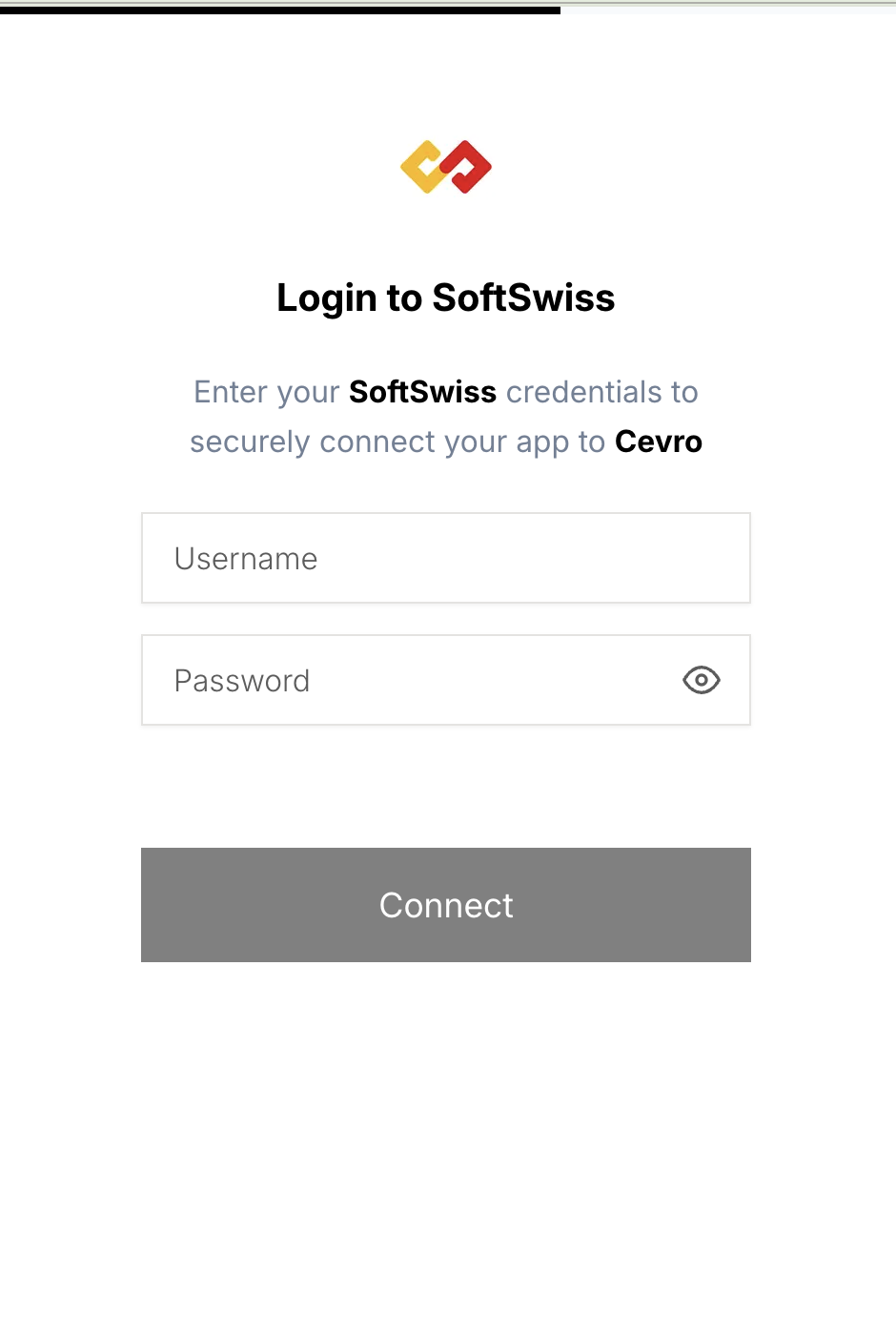Focus the Password input field

tap(381, 680)
